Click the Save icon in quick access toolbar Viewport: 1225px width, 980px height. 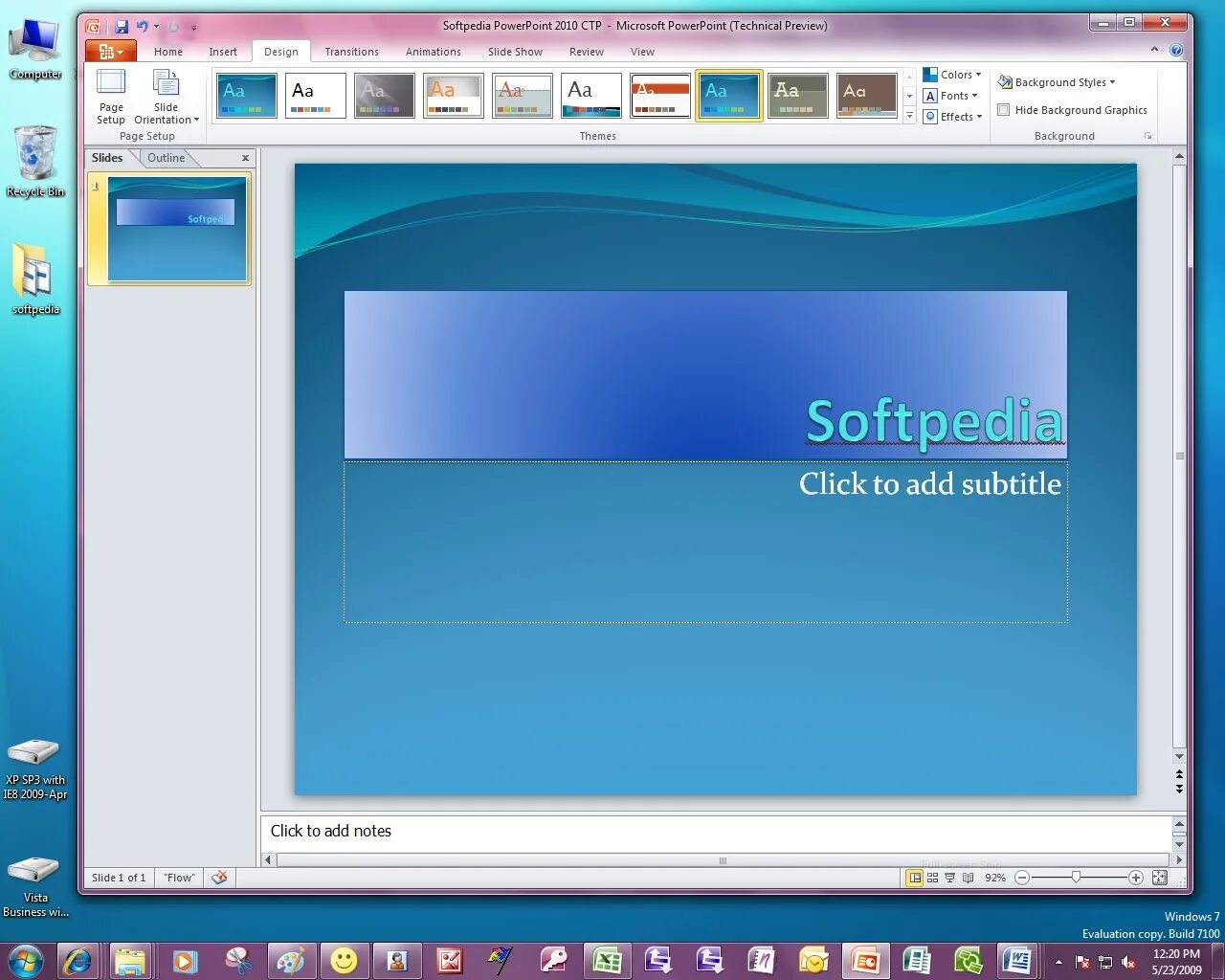click(122, 27)
